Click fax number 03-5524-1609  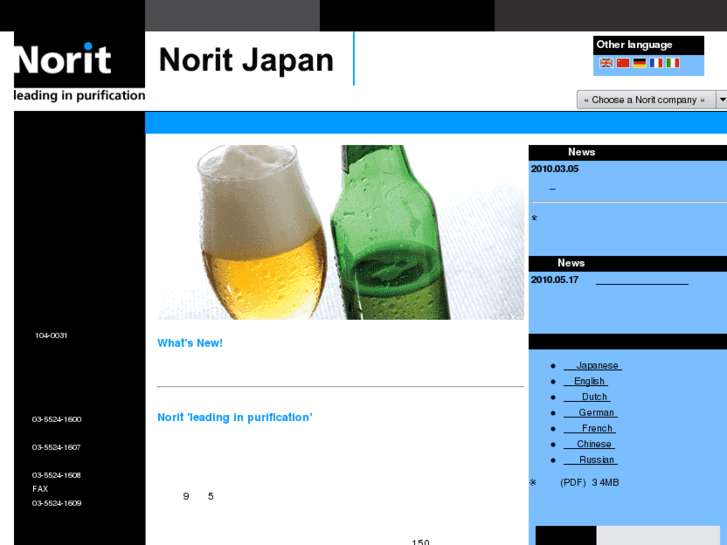point(57,503)
